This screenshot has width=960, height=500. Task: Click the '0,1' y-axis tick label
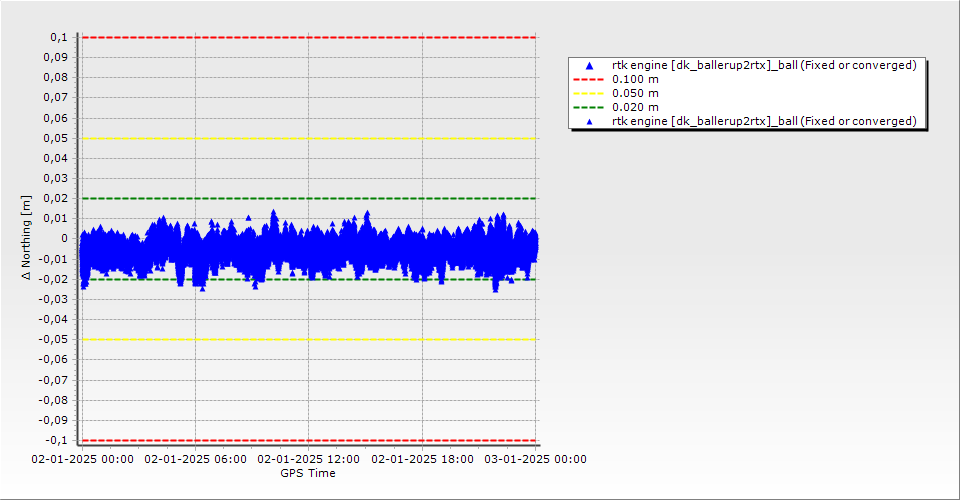tap(59, 37)
